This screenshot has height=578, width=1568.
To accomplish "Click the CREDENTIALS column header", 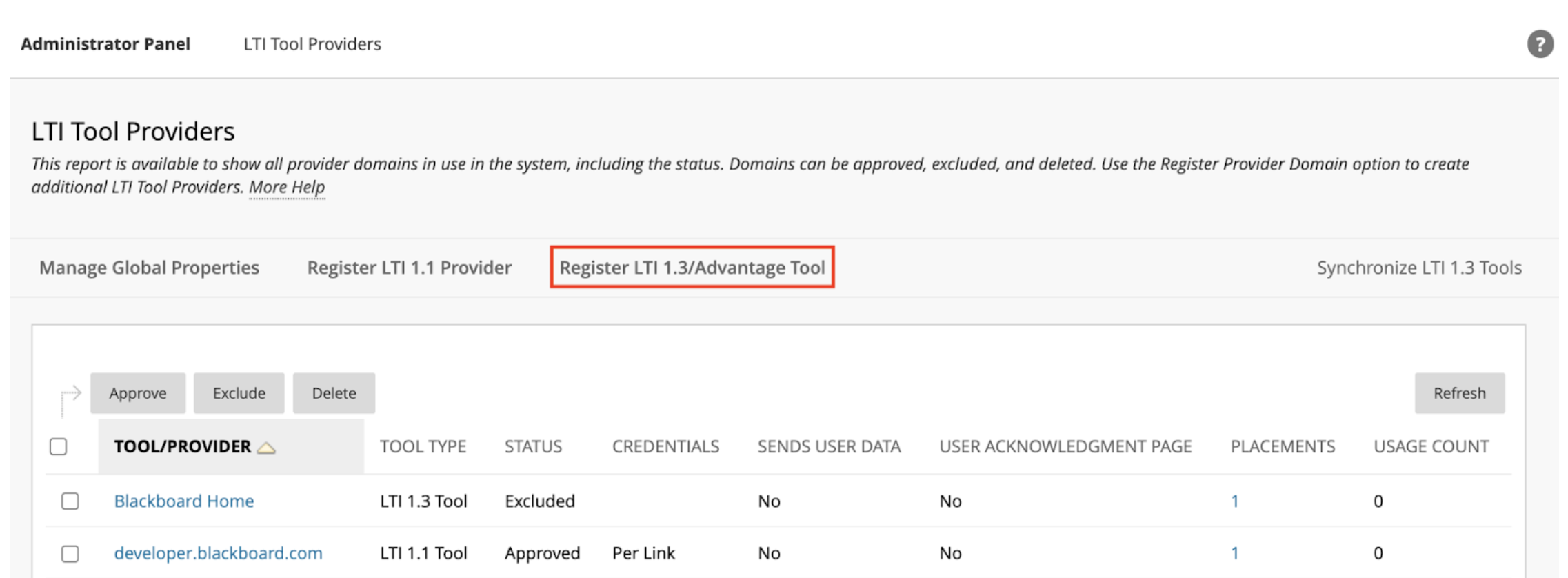I will tap(665, 447).
